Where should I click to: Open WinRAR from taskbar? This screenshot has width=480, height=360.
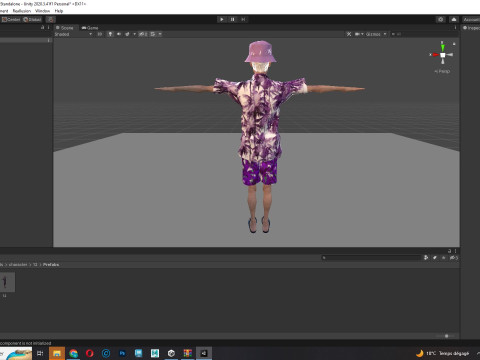click(188, 353)
